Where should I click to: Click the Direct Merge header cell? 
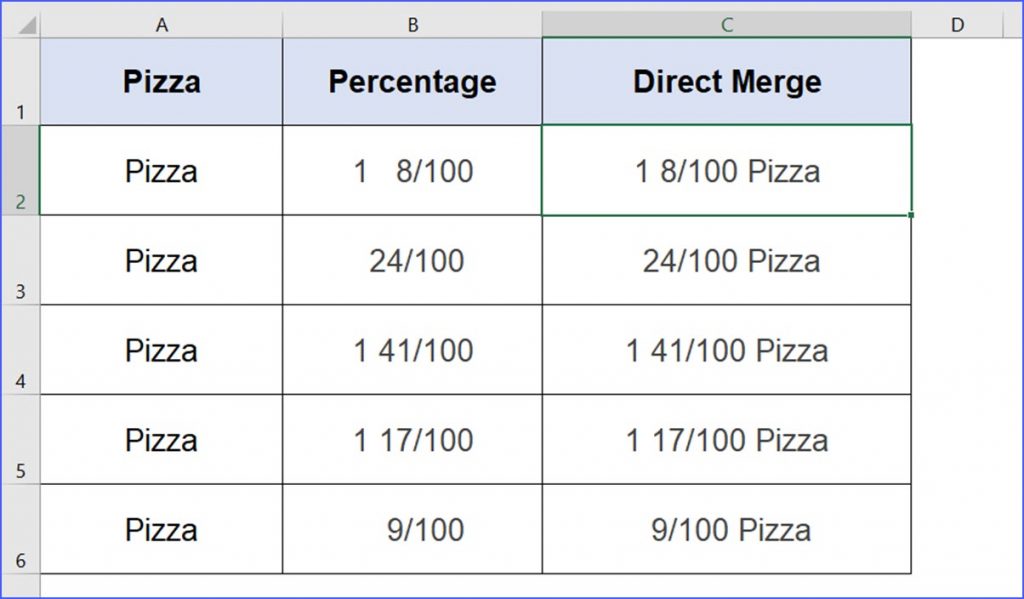727,82
